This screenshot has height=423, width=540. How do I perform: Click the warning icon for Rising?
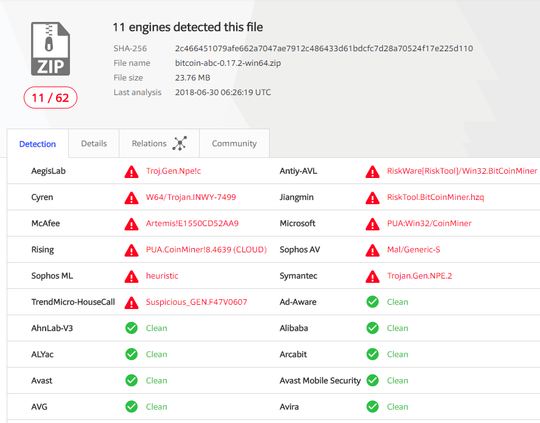[132, 250]
